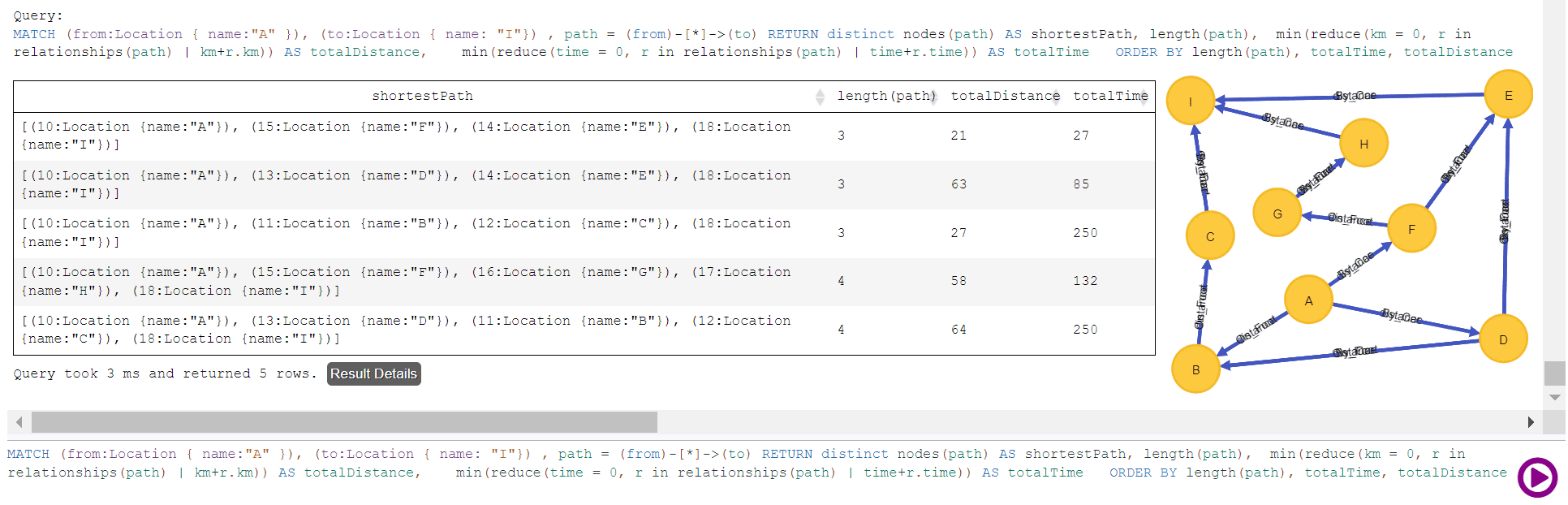Click graph node H
The width and height of the screenshot is (1568, 505).
(1363, 144)
